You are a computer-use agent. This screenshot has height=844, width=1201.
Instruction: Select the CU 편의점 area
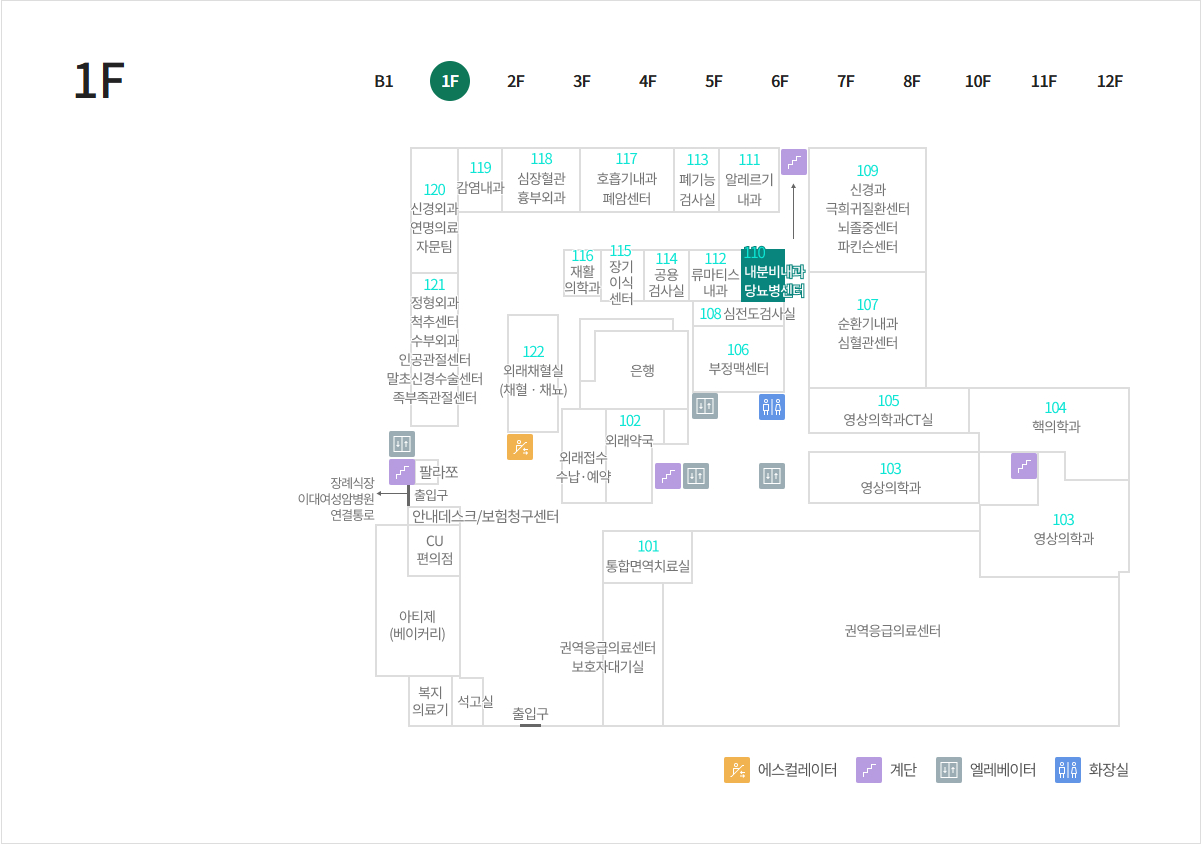(434, 550)
